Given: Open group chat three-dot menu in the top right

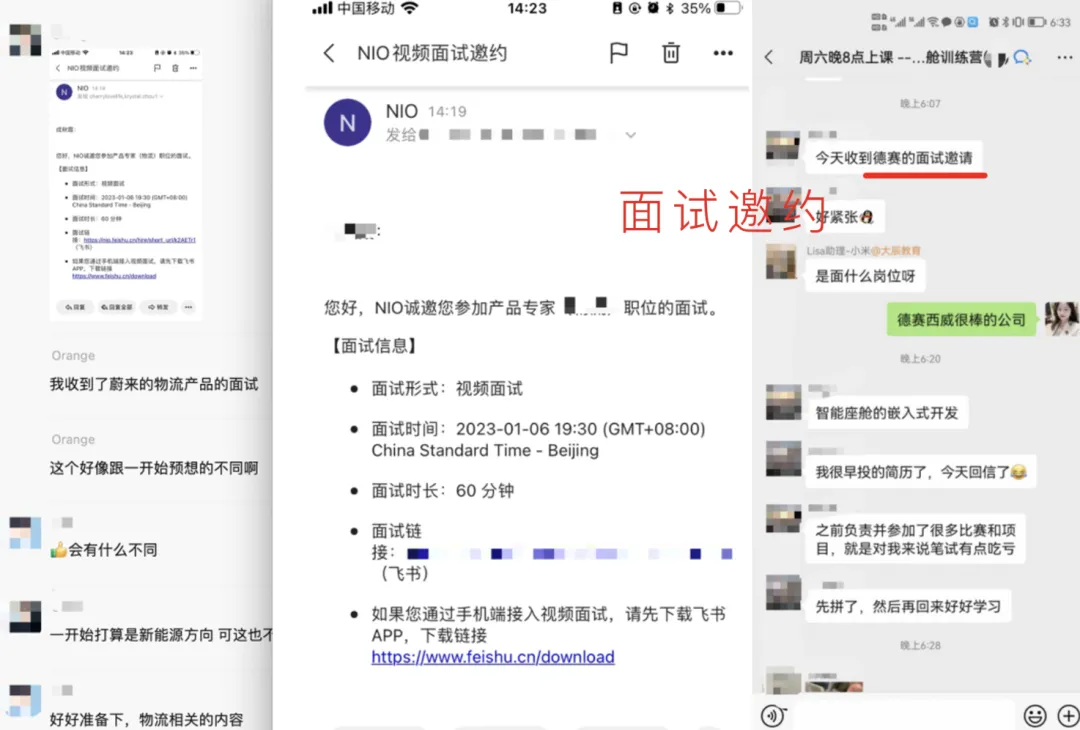Looking at the screenshot, I should 1064,58.
